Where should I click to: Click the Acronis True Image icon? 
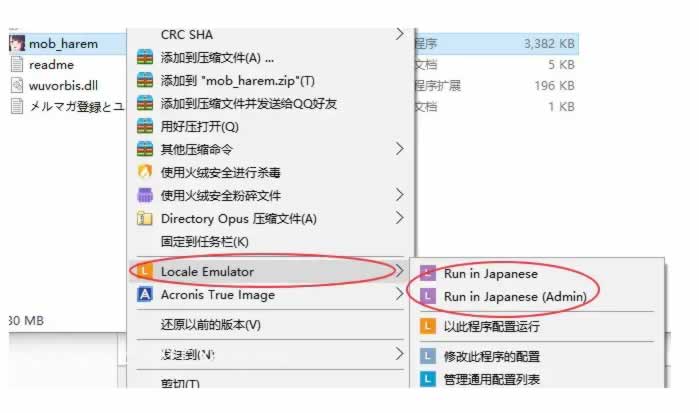[x=146, y=295]
